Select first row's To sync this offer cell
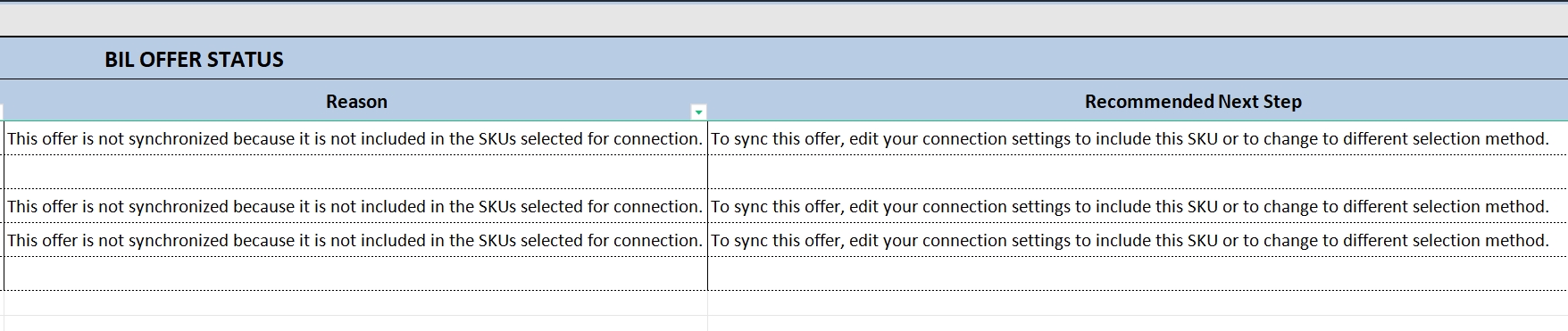 pyautogui.click(x=1138, y=138)
